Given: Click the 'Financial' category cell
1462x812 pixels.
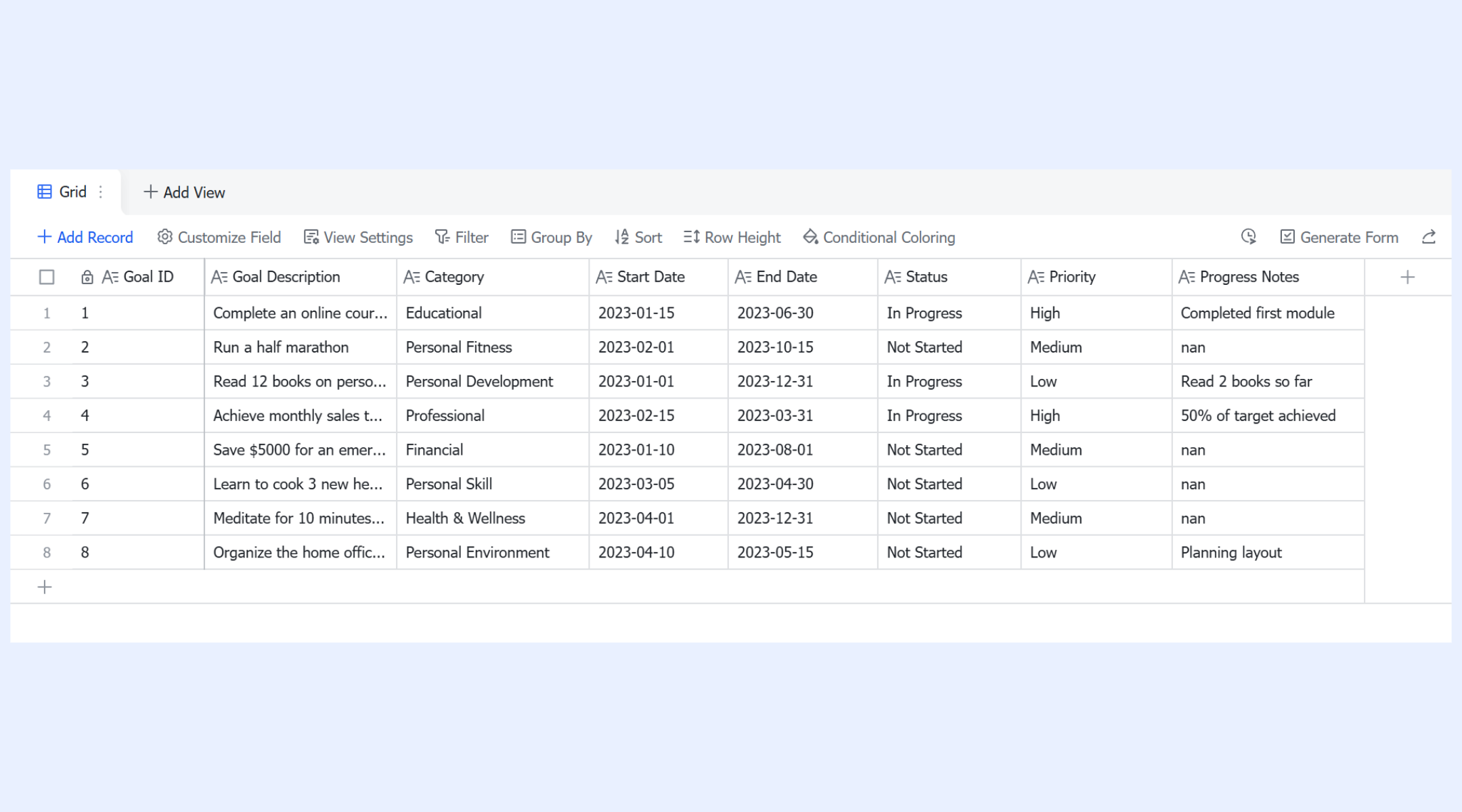Looking at the screenshot, I should click(x=493, y=450).
